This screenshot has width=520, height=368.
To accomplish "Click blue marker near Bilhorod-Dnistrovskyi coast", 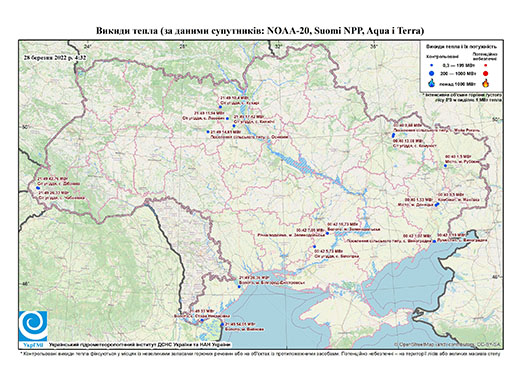I will pyautogui.click(x=239, y=286).
